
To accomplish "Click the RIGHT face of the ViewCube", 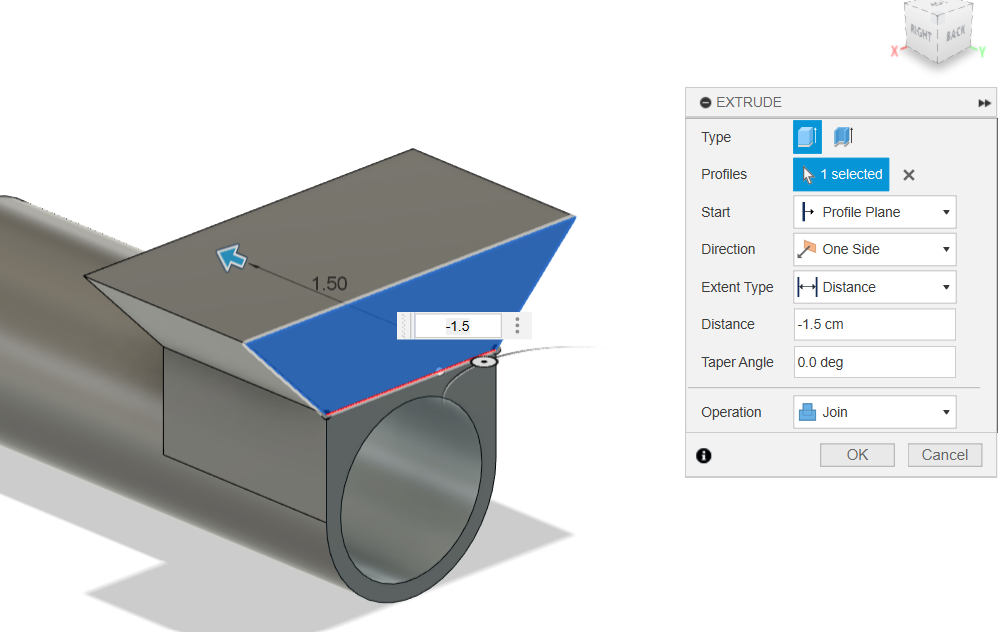I will [920, 30].
